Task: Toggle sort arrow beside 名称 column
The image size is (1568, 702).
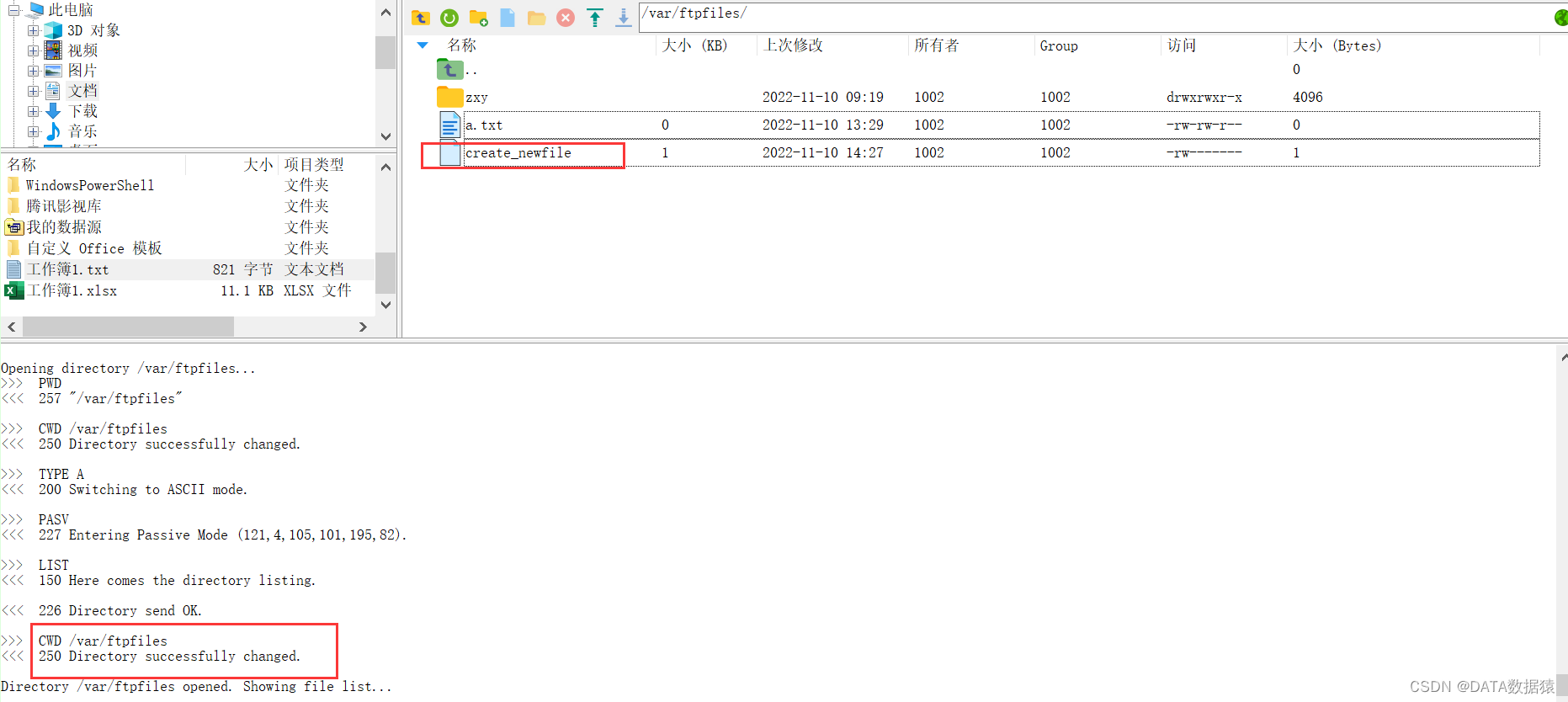Action: tap(423, 45)
